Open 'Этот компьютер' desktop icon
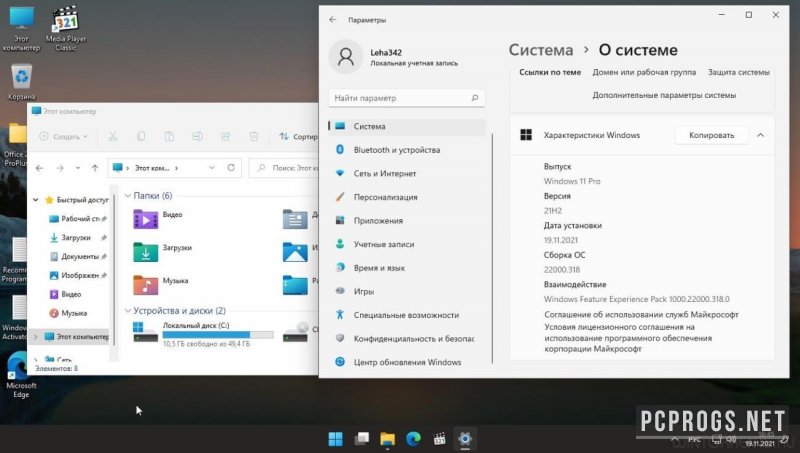 21,29
